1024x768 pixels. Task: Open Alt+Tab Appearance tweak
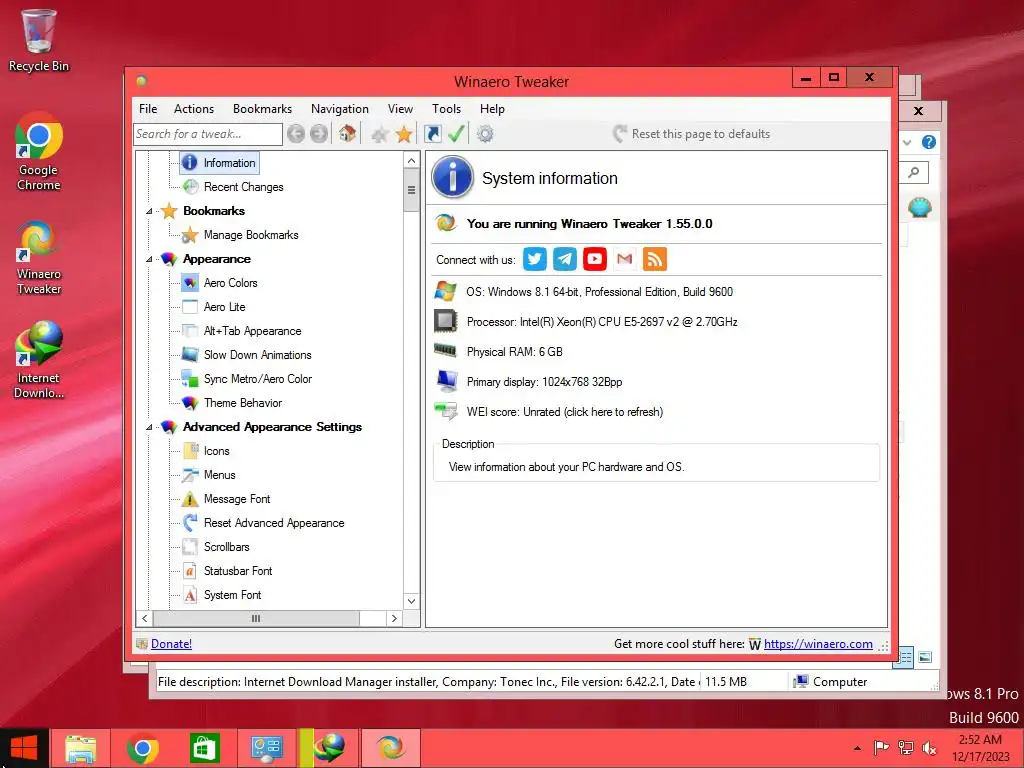[253, 331]
